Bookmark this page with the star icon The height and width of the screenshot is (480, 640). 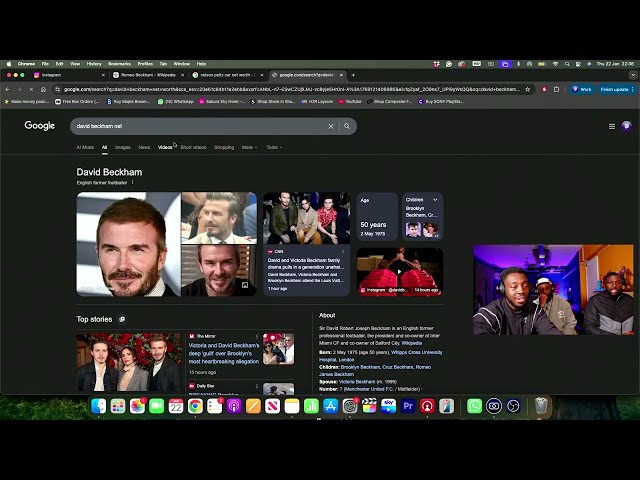click(528, 89)
